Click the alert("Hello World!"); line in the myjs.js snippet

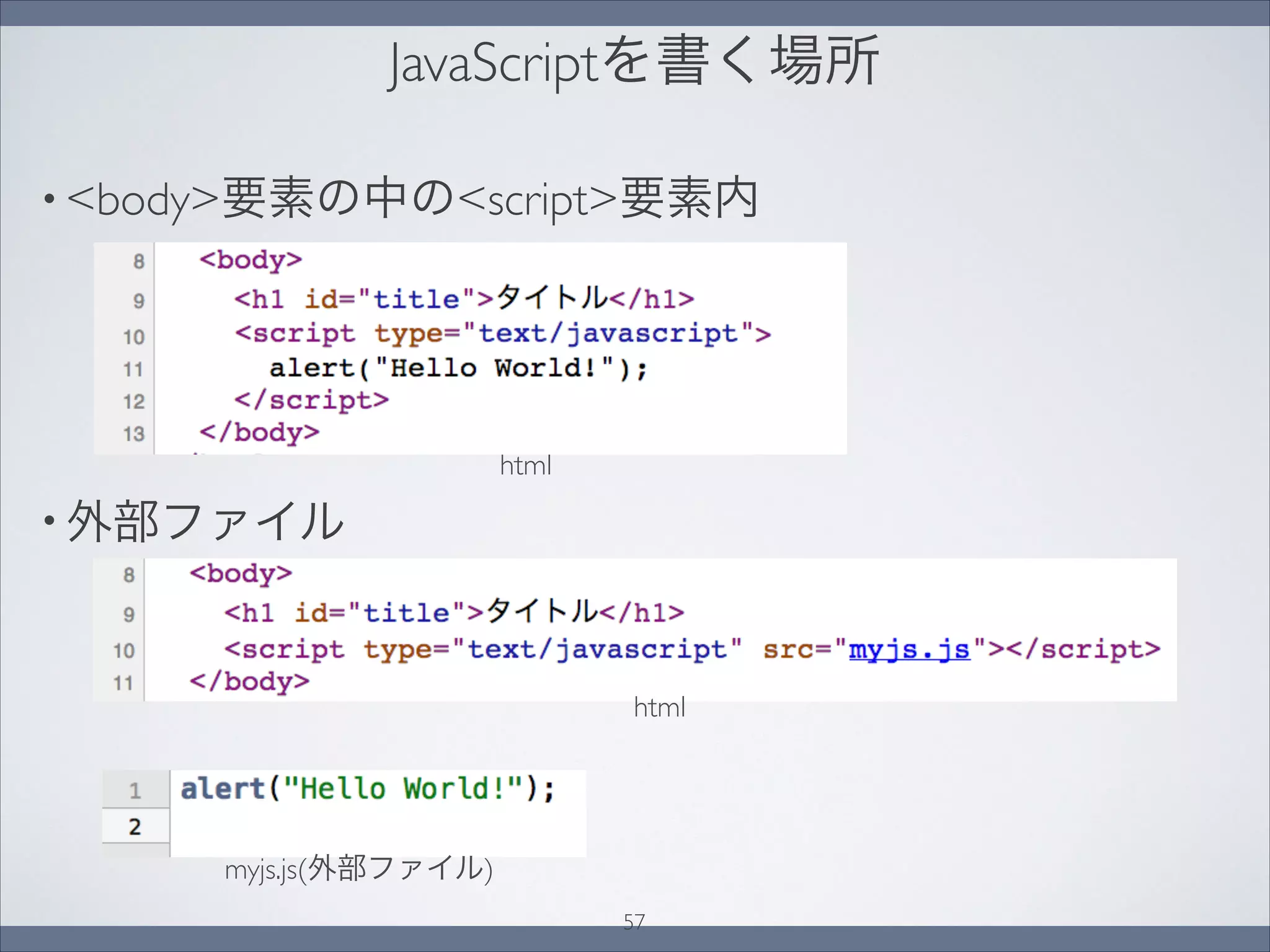click(368, 789)
